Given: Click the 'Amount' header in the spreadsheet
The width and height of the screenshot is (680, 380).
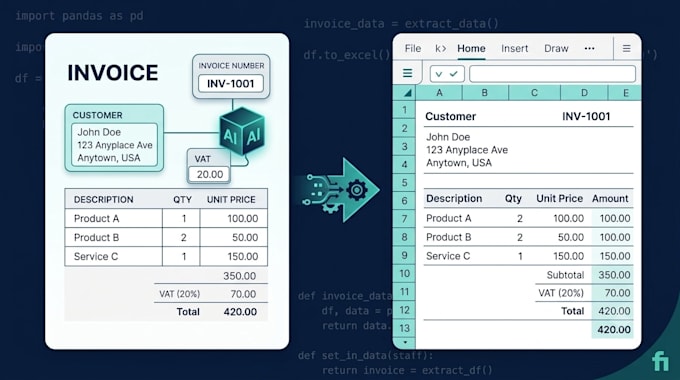Looking at the screenshot, I should click(610, 199).
